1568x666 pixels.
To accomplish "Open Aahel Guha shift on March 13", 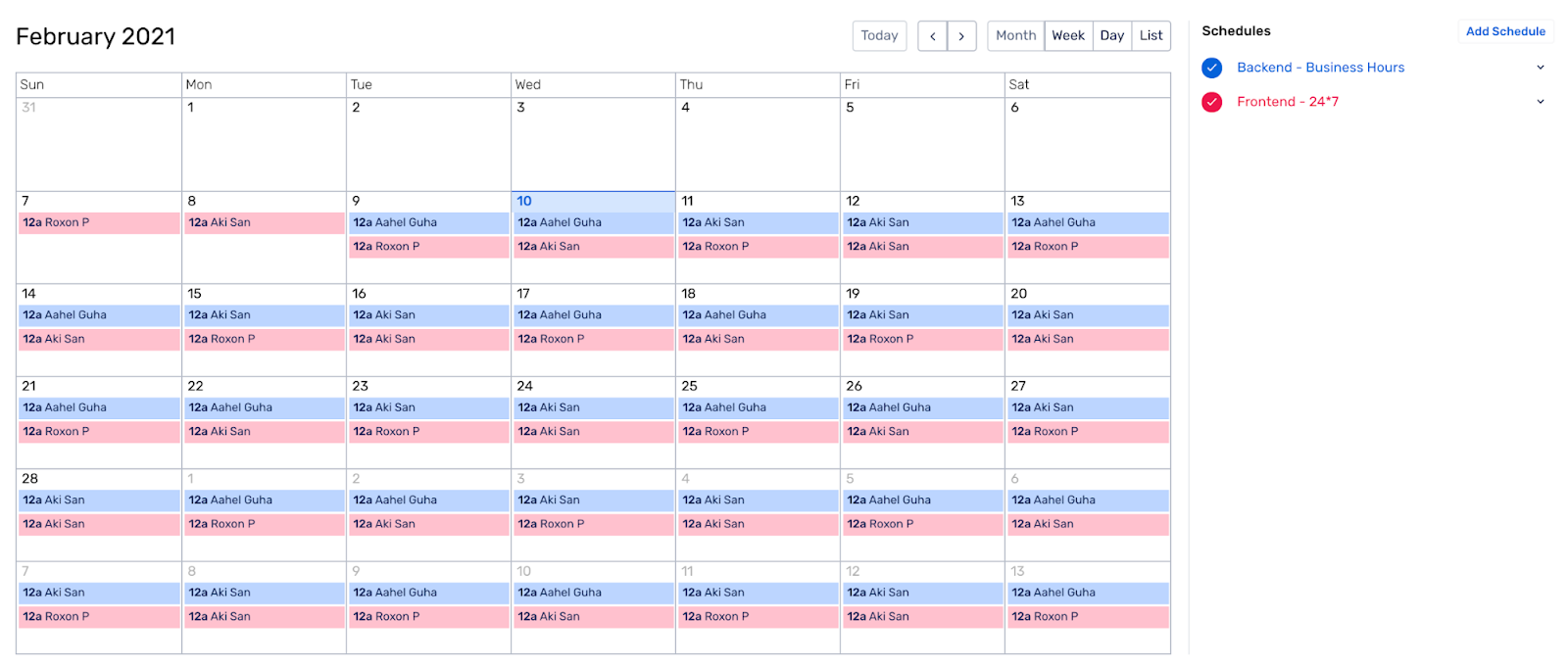I will click(1088, 593).
